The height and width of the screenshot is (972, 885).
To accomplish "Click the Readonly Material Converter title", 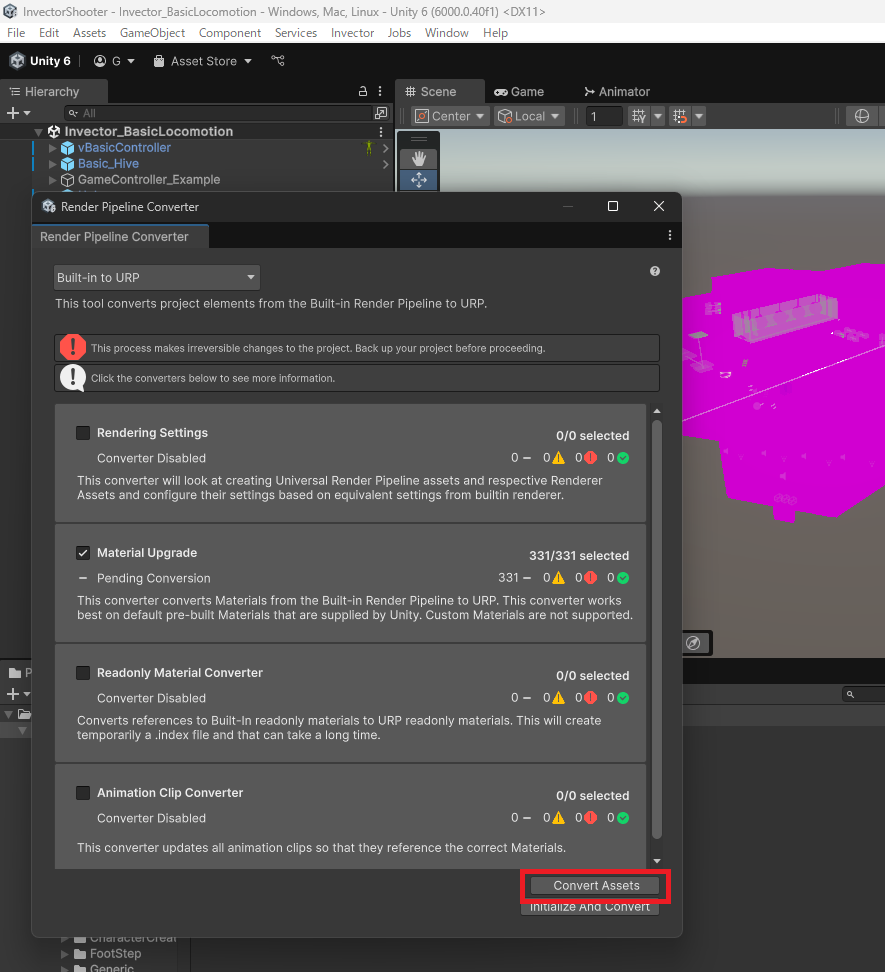I will 180,673.
